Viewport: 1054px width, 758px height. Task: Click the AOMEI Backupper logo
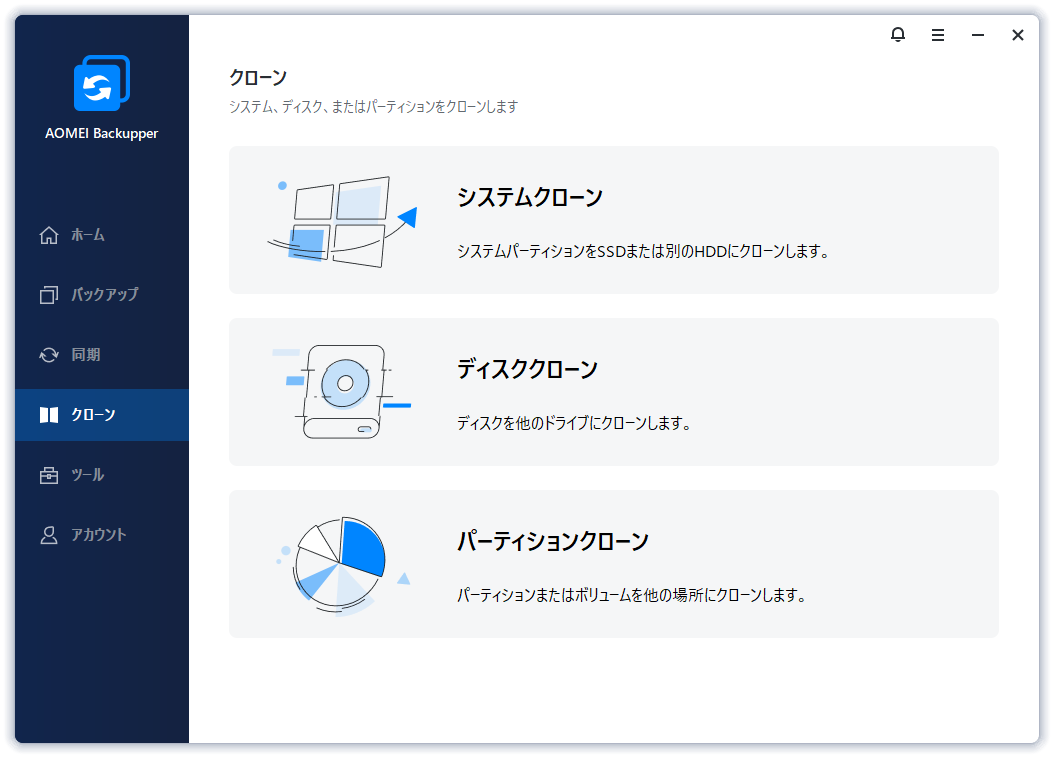tap(100, 83)
